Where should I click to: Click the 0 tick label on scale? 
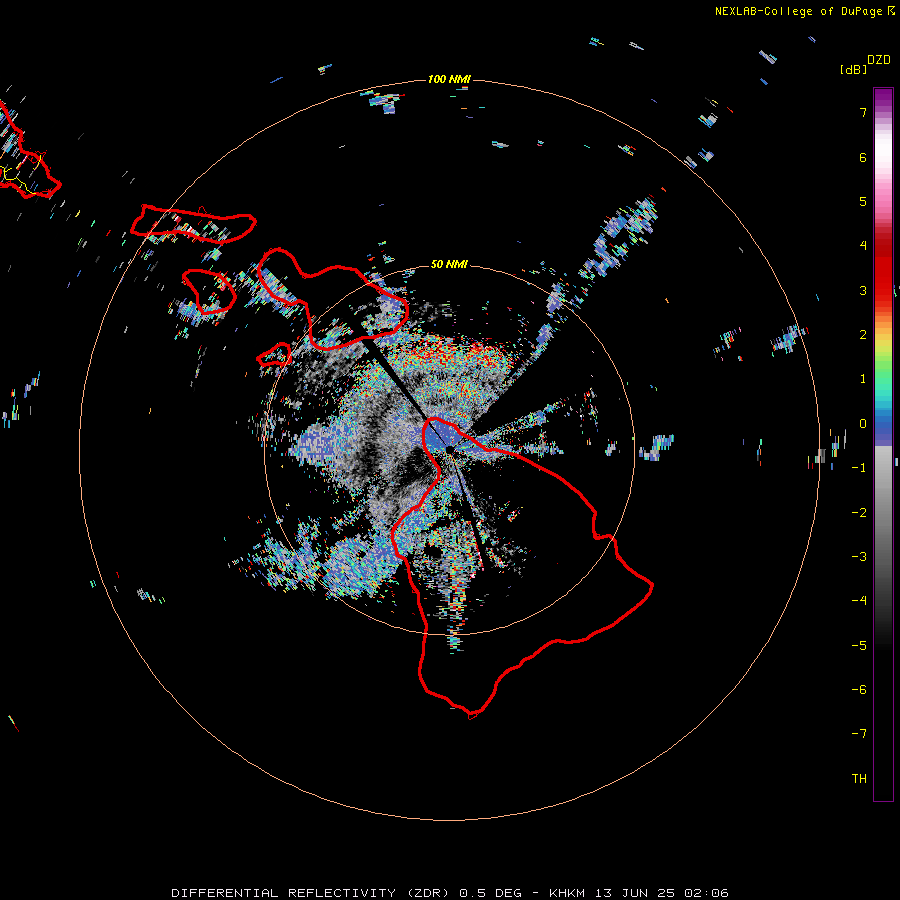click(x=863, y=424)
